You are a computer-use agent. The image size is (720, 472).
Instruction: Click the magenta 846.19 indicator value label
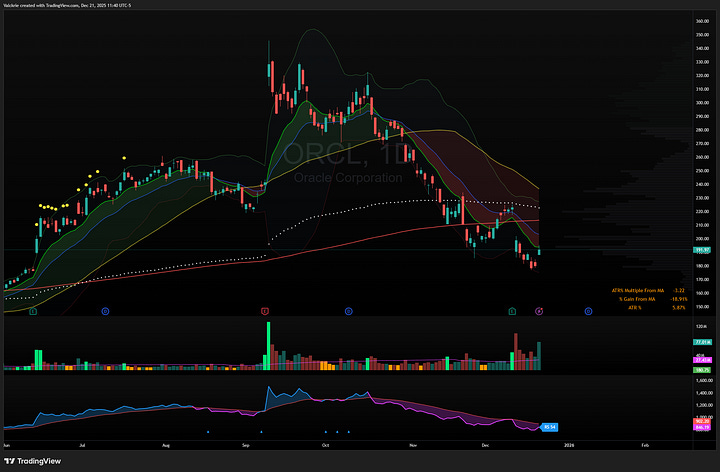pyautogui.click(x=703, y=427)
